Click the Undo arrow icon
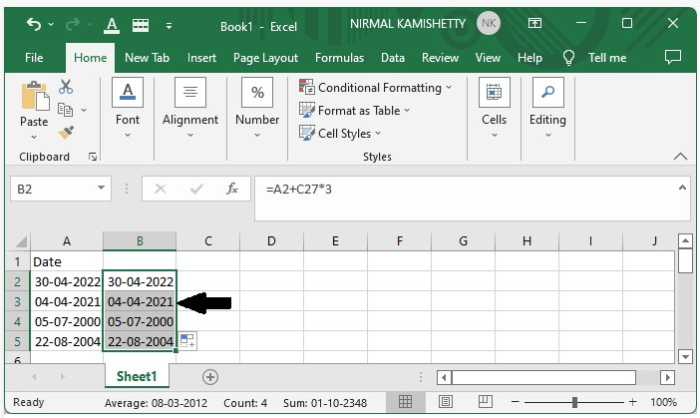 pyautogui.click(x=34, y=23)
